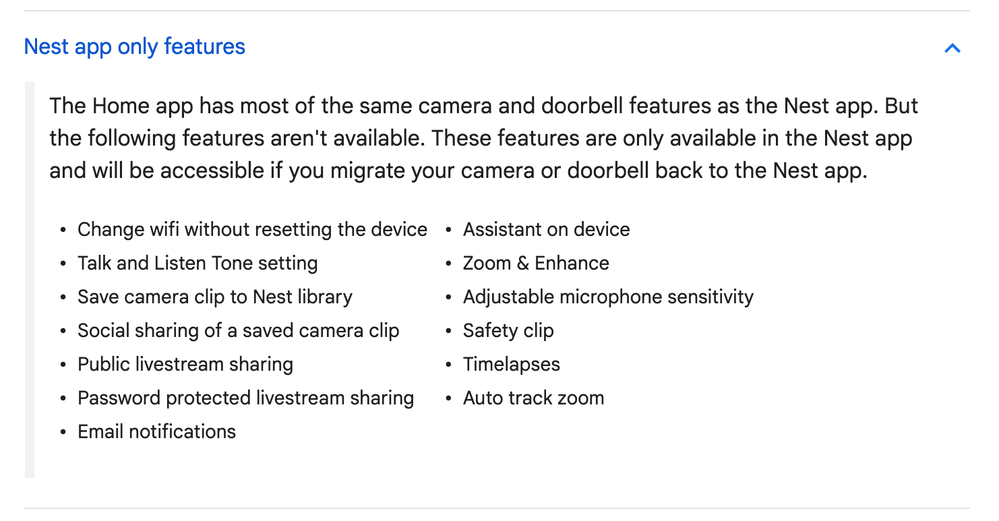
Task: Click the "Safety clip" list item
Action: (x=508, y=331)
